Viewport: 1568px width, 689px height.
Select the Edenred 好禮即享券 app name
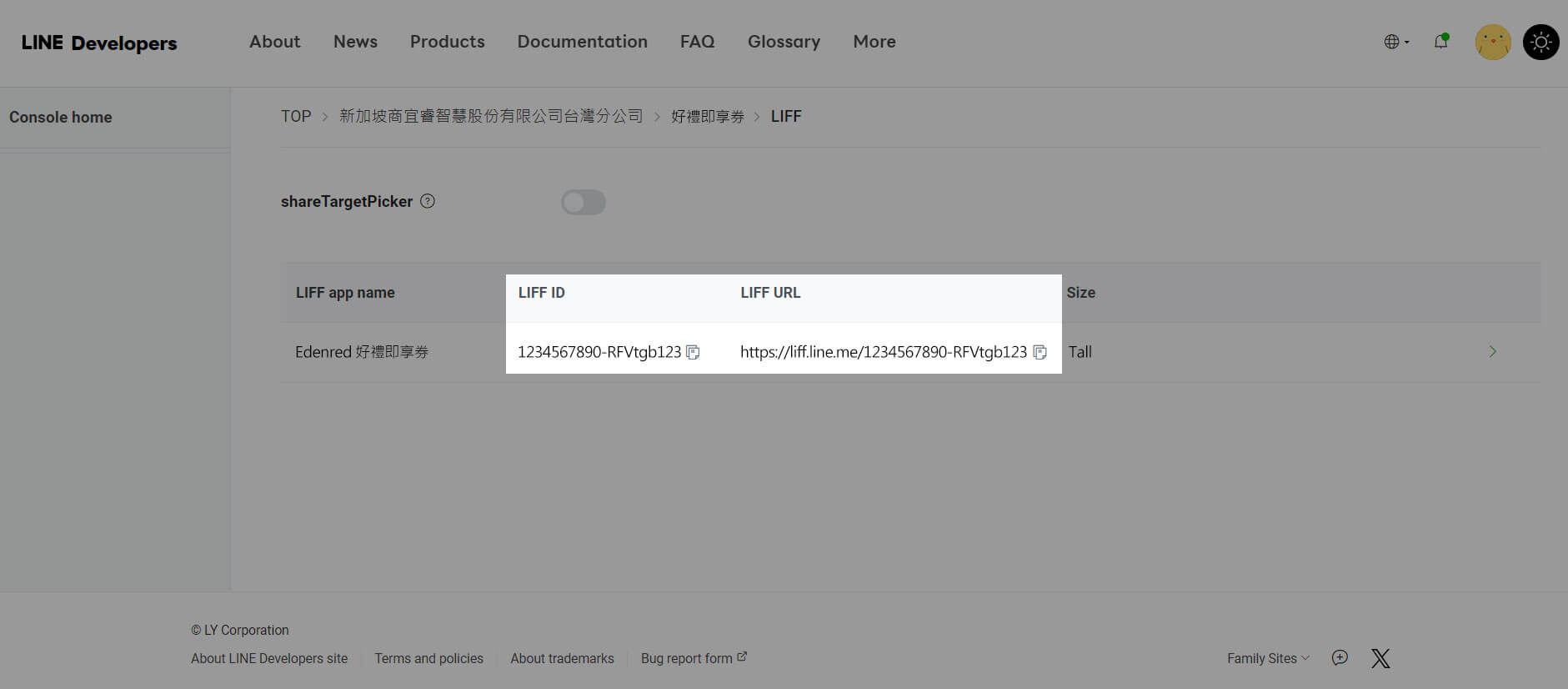(x=362, y=352)
